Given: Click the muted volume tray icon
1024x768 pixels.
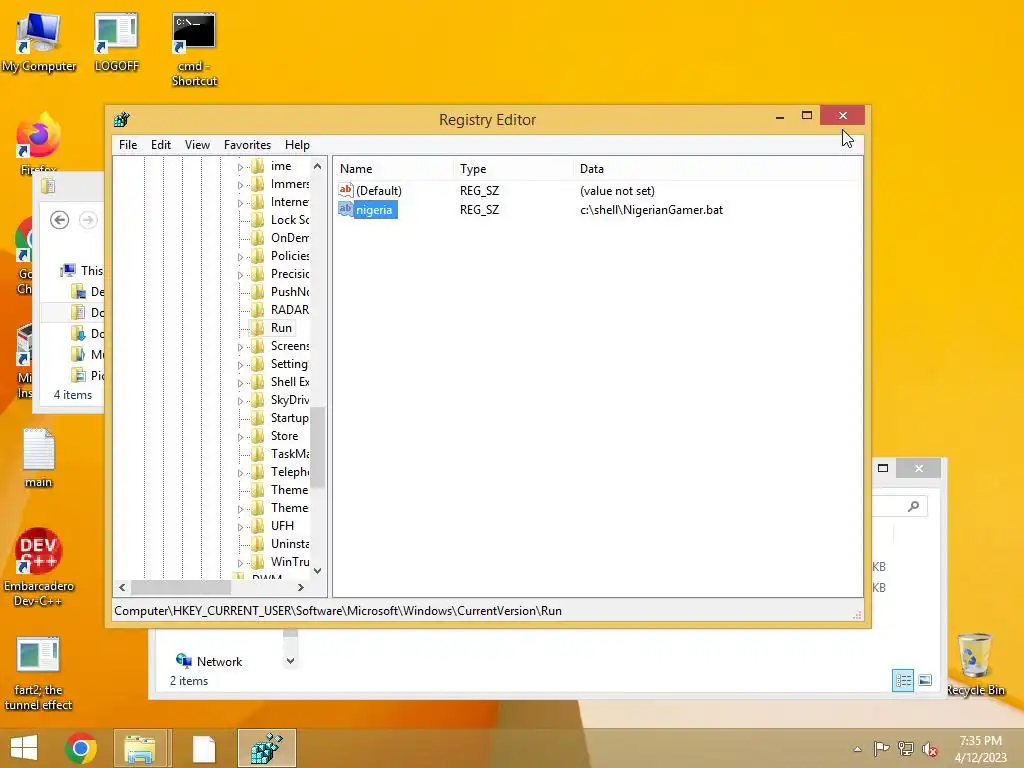Looking at the screenshot, I should click(x=929, y=749).
